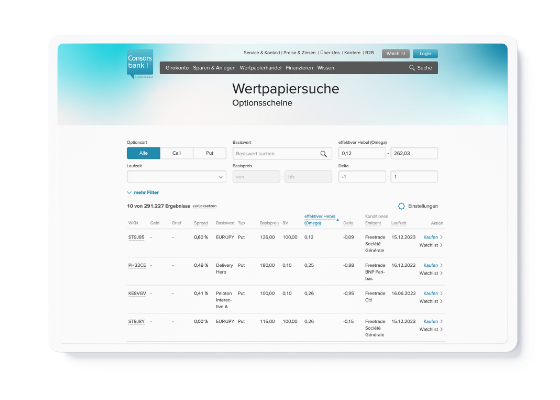Image resolution: width=560 pixels, height=400 pixels.
Task: Sort by the Spread column header
Action: click(x=201, y=223)
